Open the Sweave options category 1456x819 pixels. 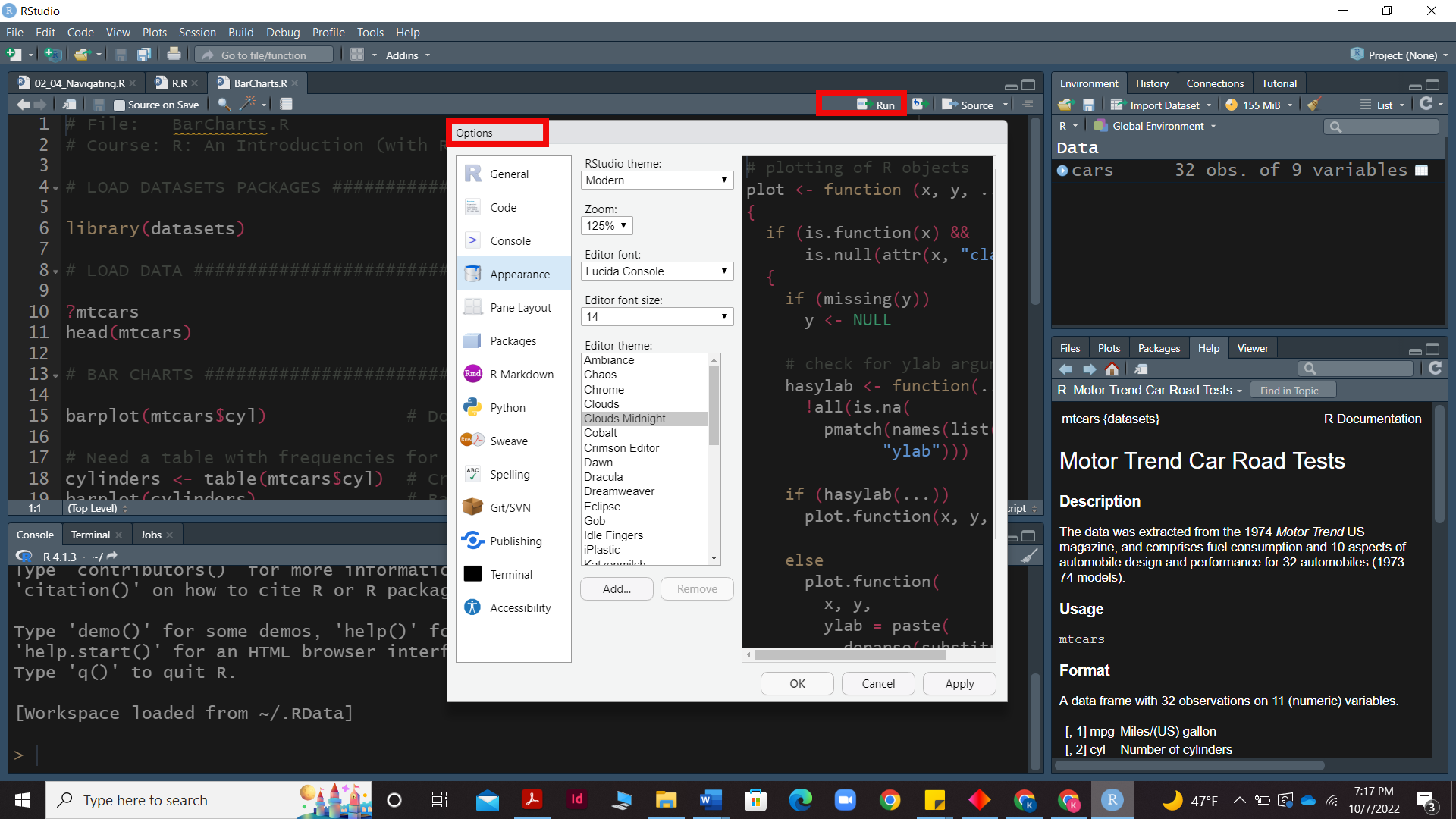coord(513,441)
